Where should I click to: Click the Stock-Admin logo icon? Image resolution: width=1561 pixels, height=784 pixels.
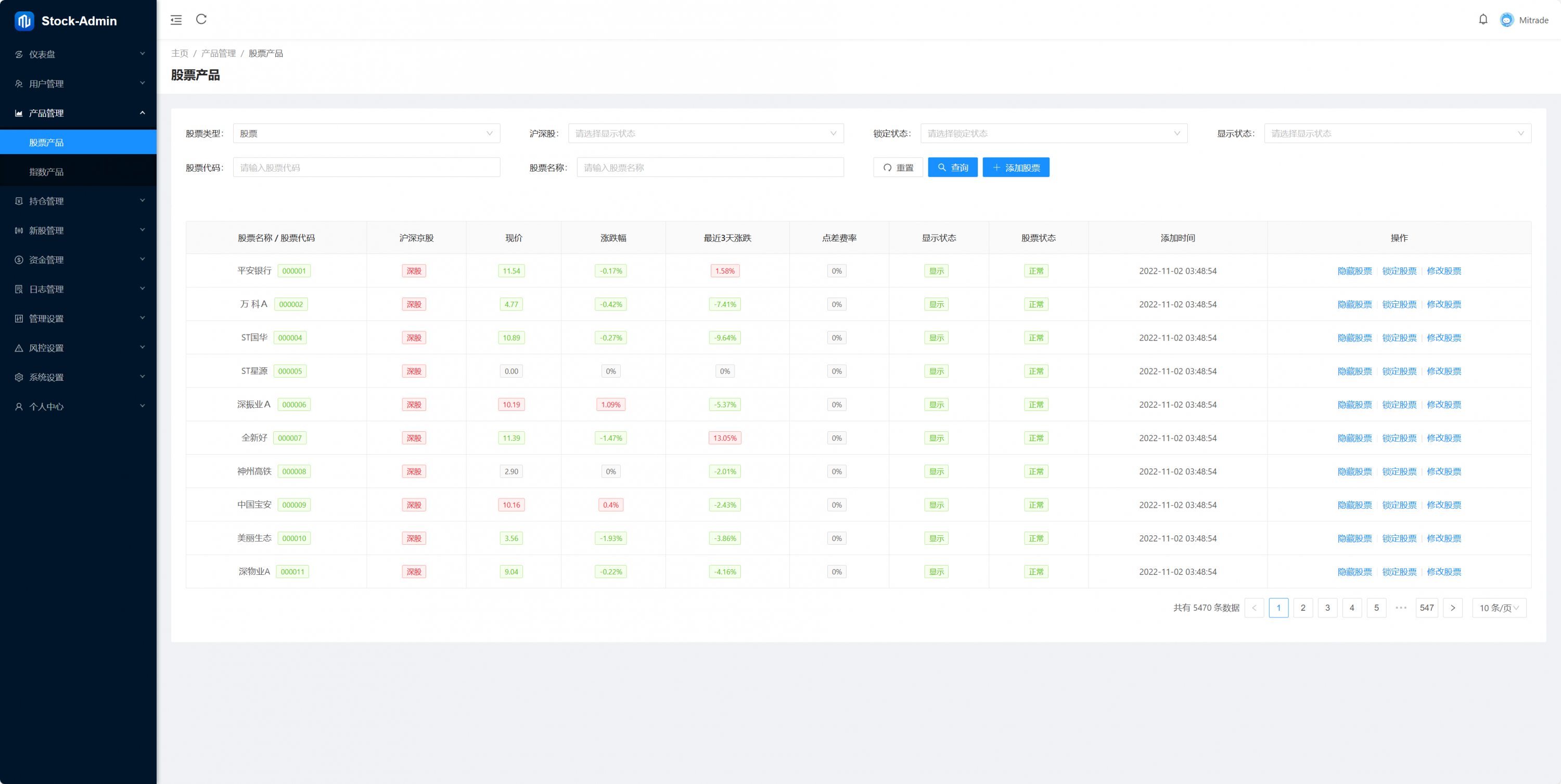[23, 21]
